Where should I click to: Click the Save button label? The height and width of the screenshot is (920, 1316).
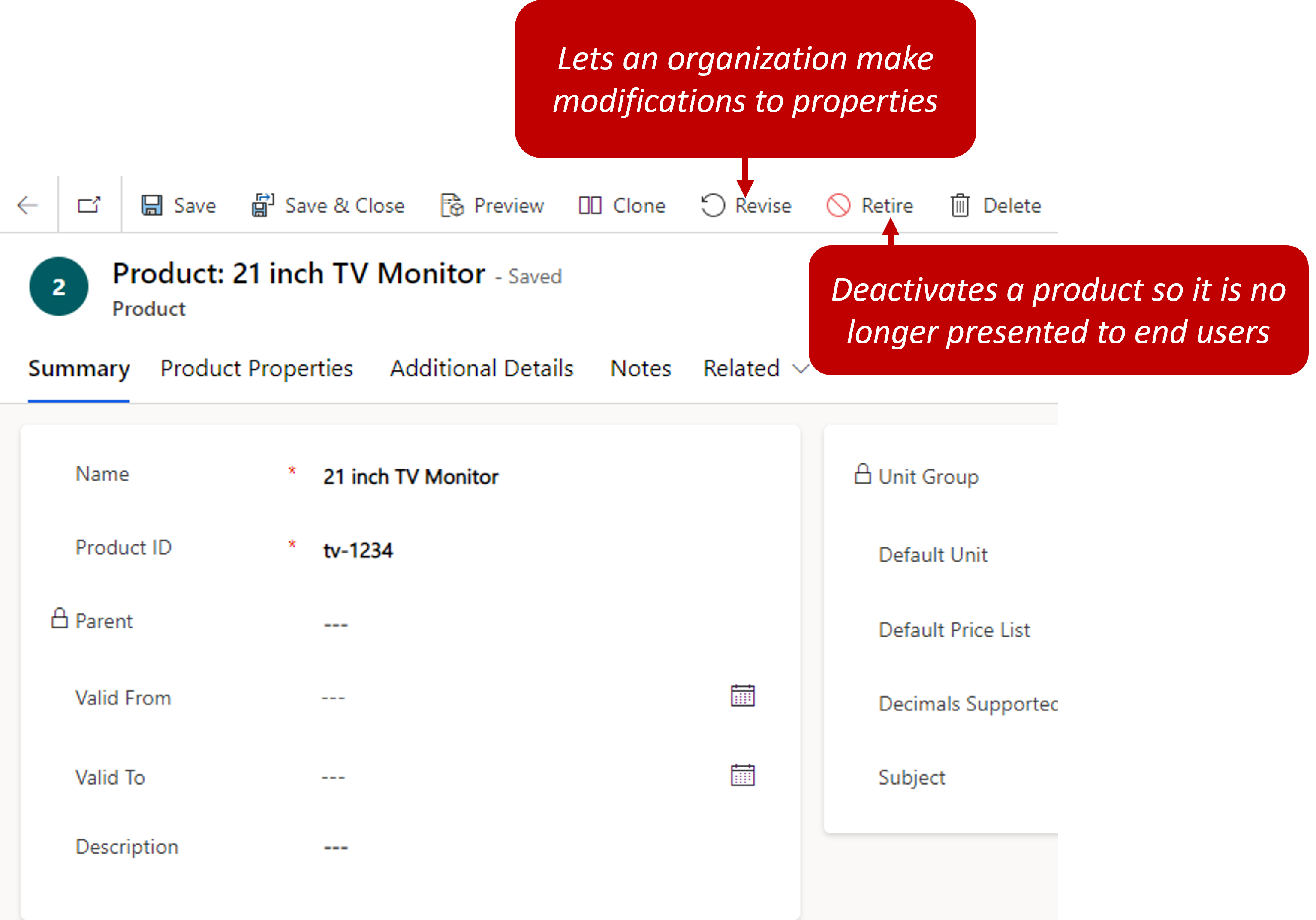coord(195,206)
